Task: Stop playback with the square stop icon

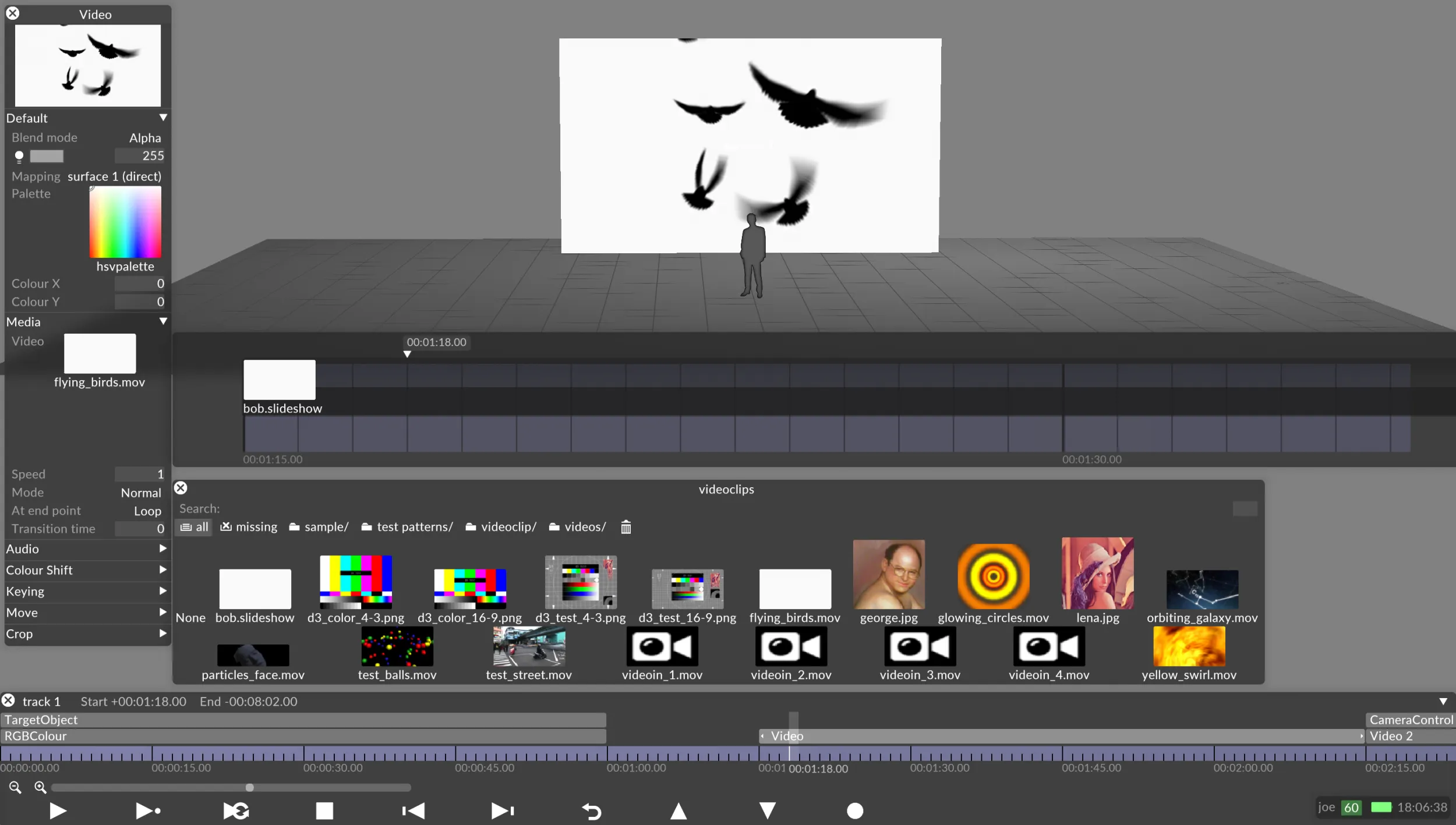Action: click(324, 810)
